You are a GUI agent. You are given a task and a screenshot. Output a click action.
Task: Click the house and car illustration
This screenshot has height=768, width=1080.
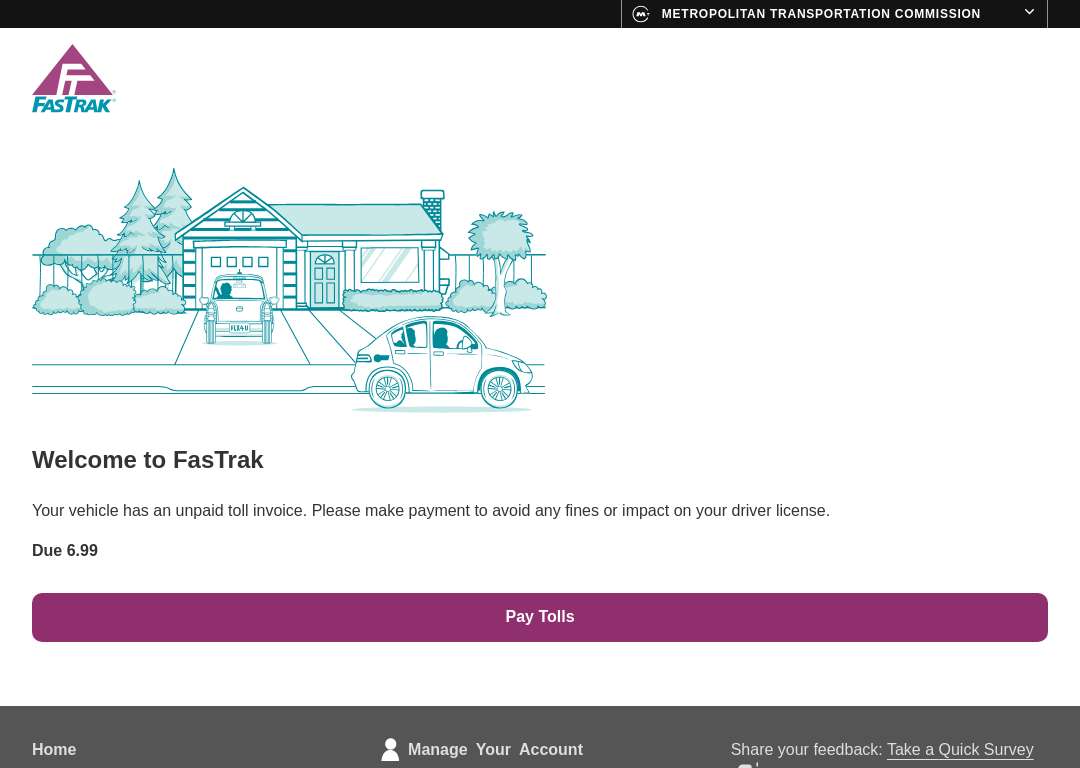289,290
